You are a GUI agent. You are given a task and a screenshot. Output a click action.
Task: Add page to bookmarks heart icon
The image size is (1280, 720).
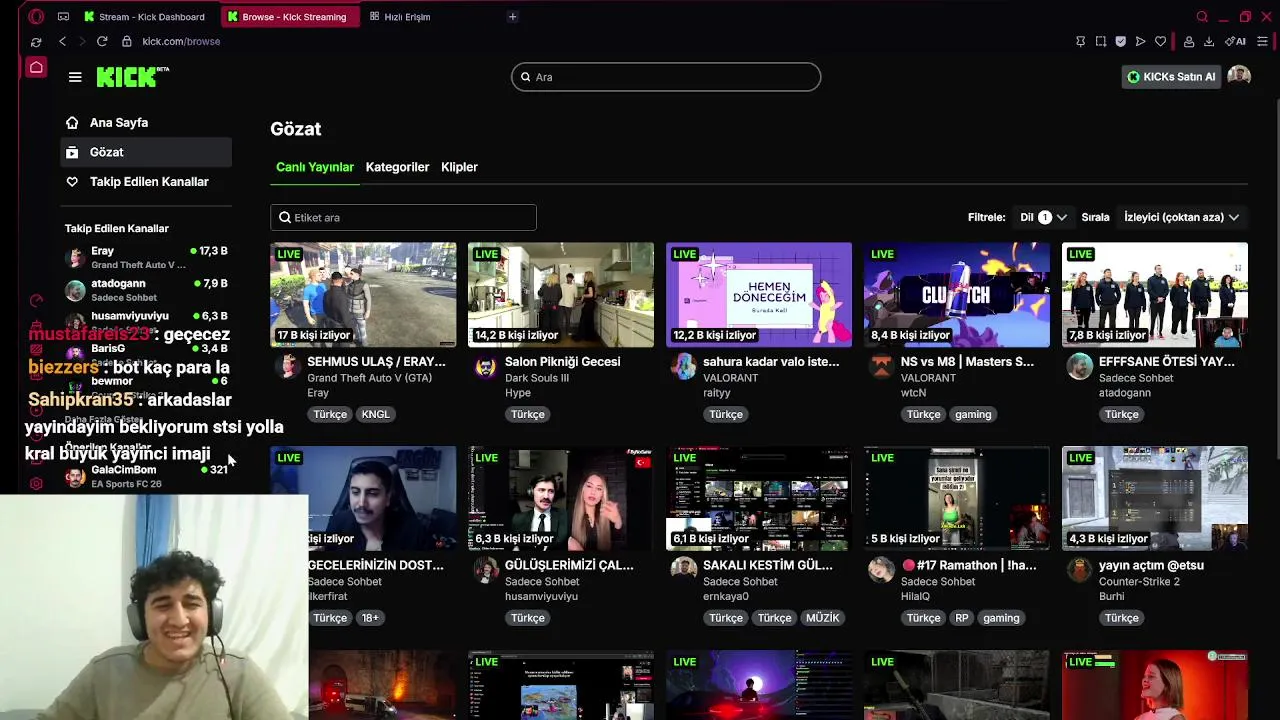pyautogui.click(x=1160, y=41)
